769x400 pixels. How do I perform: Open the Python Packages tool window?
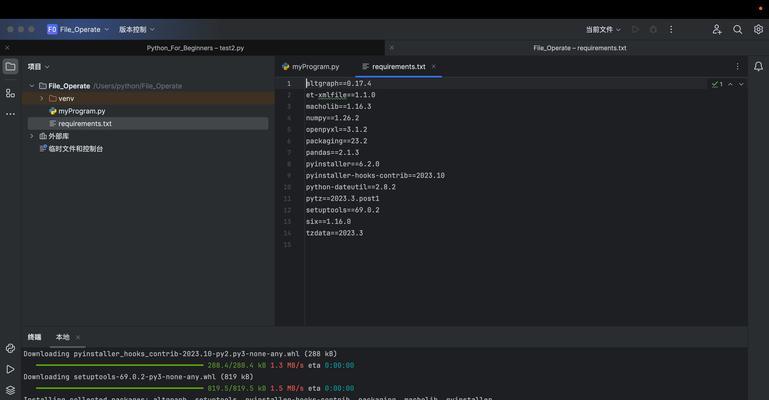[10, 349]
